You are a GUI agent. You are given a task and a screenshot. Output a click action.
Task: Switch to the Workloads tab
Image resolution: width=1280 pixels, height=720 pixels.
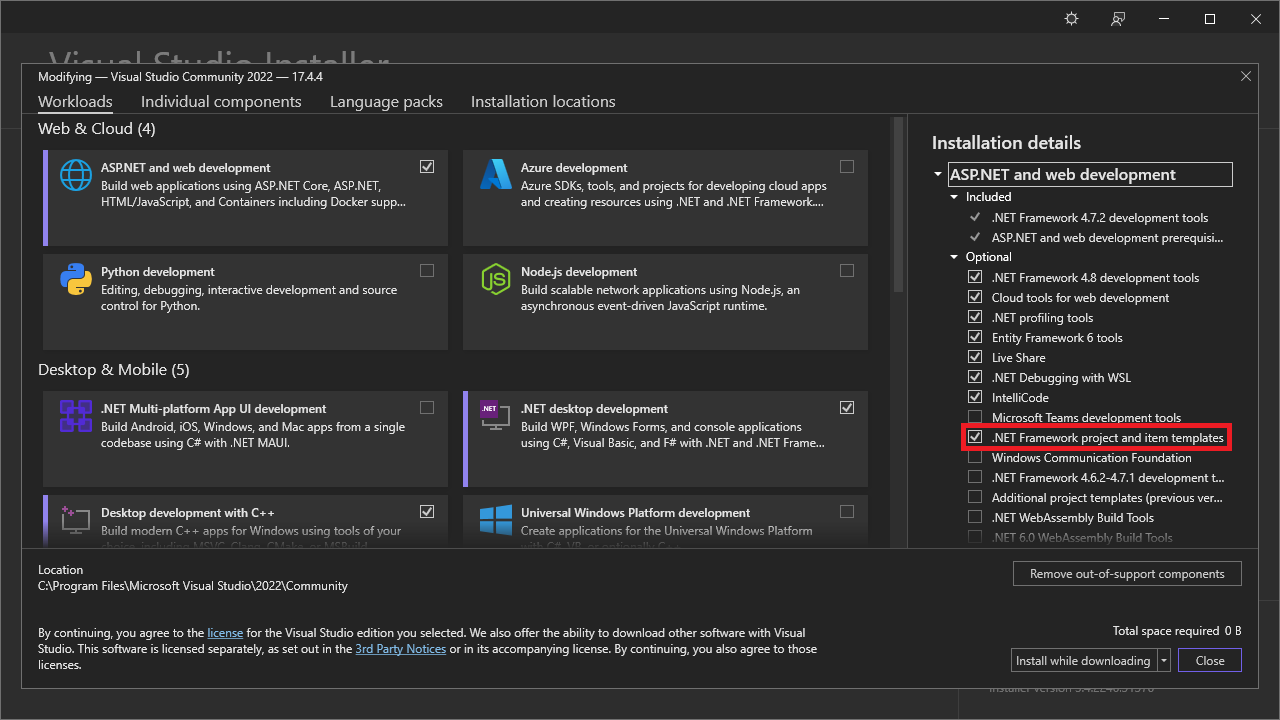point(75,102)
